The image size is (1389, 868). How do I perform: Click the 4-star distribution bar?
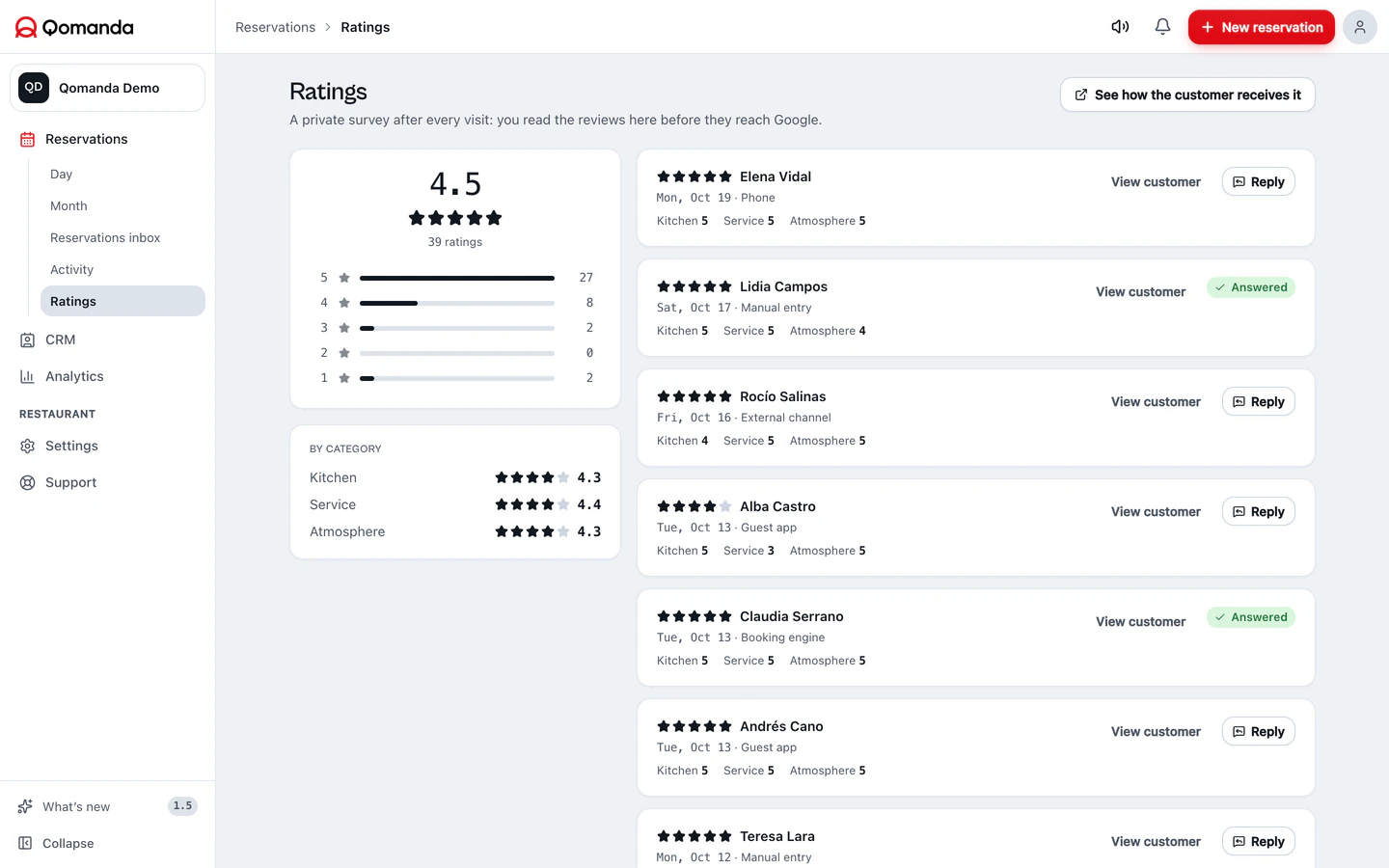[x=457, y=303]
